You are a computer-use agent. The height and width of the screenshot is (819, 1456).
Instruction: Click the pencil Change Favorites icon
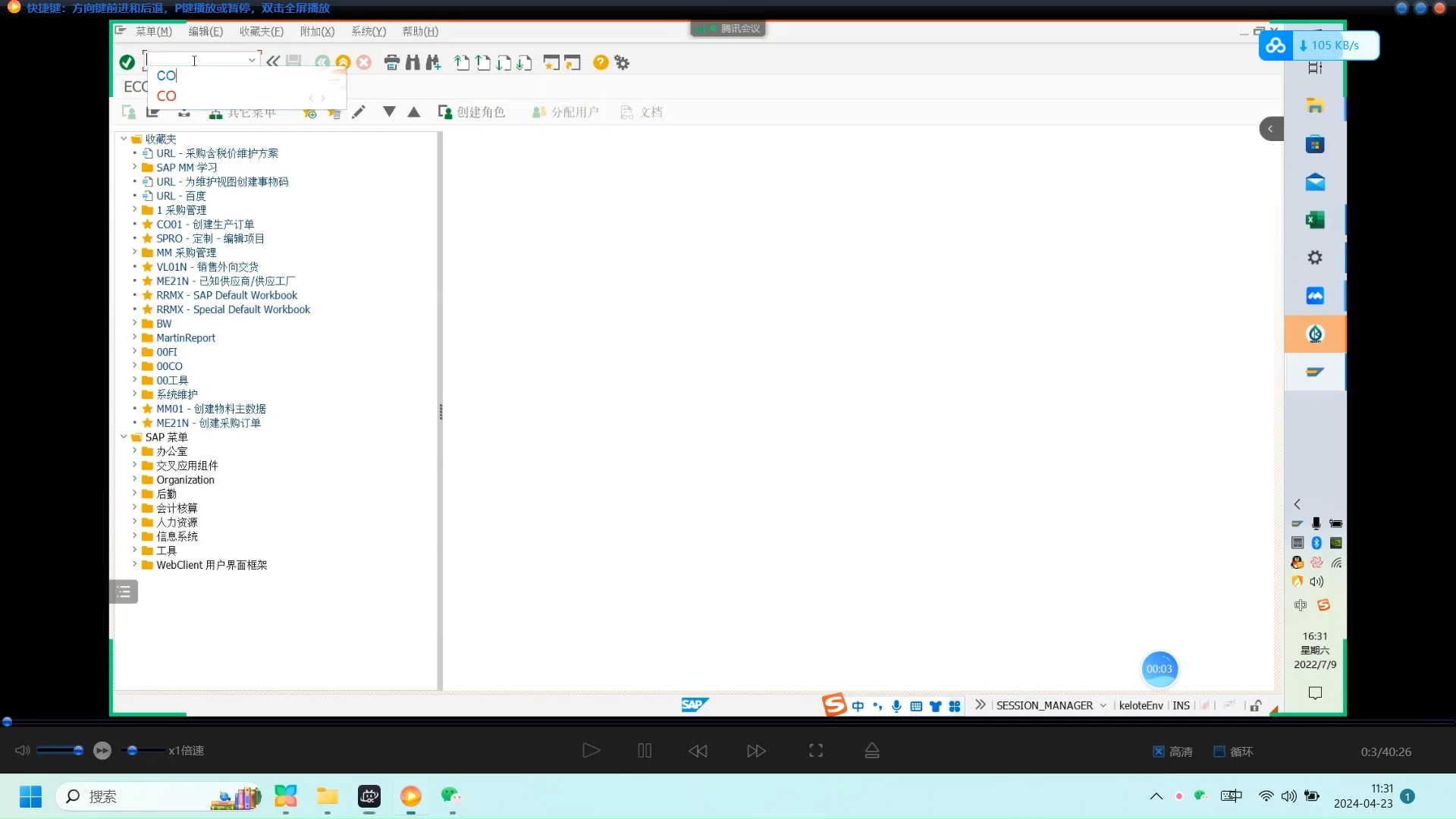(359, 112)
